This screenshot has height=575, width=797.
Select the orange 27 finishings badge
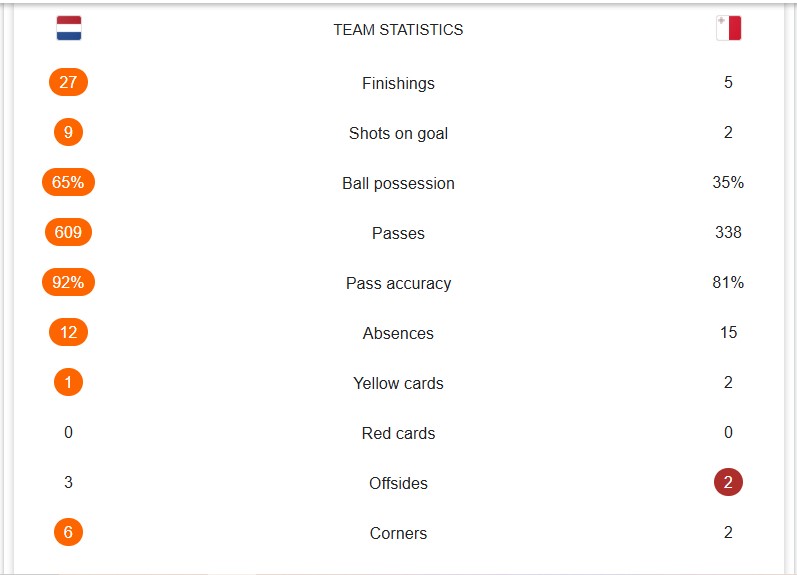coord(68,82)
